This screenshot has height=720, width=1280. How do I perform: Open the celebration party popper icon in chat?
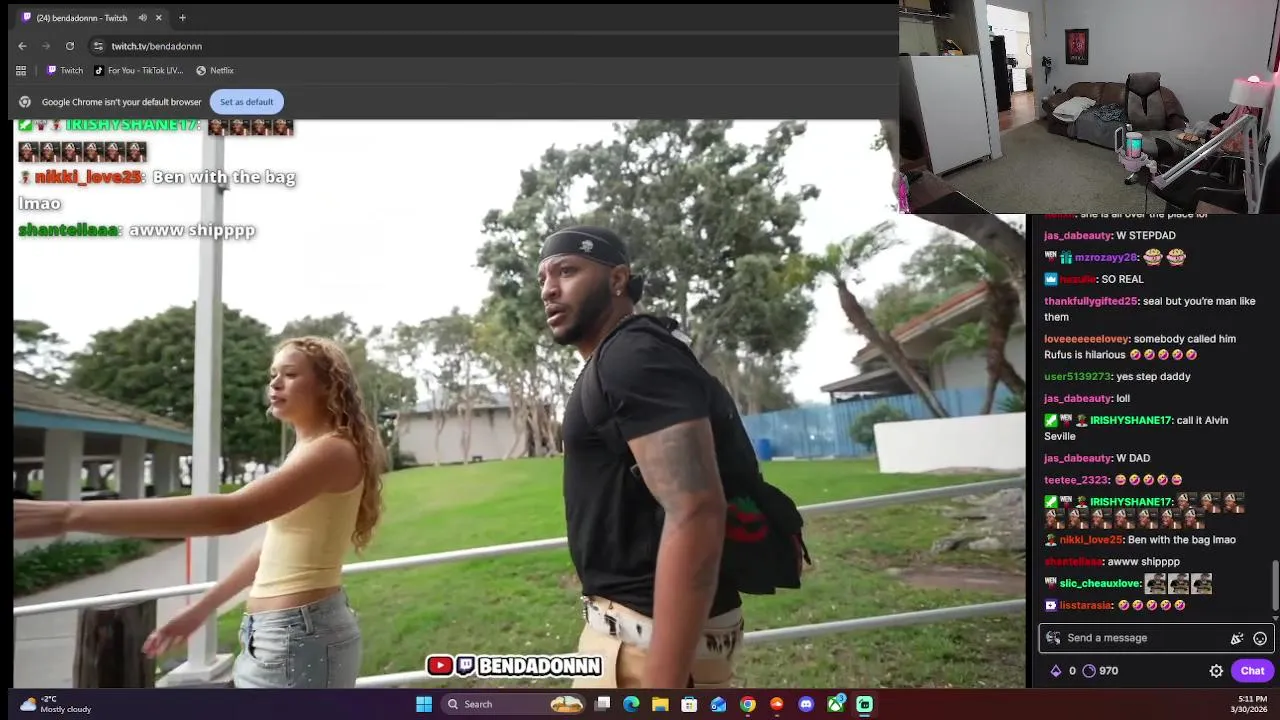[x=1237, y=638]
